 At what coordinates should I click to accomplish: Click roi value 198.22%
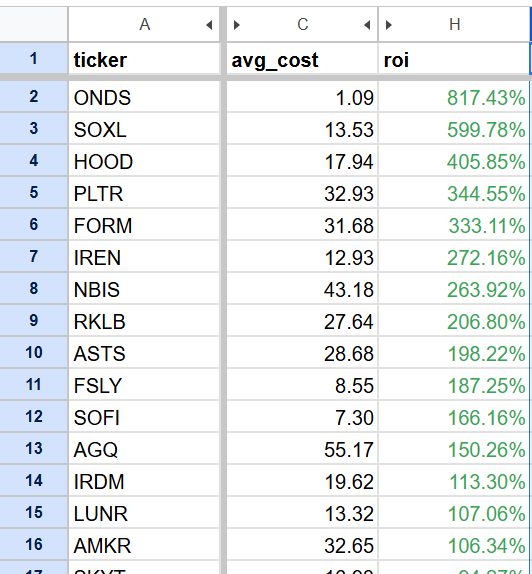(454, 353)
